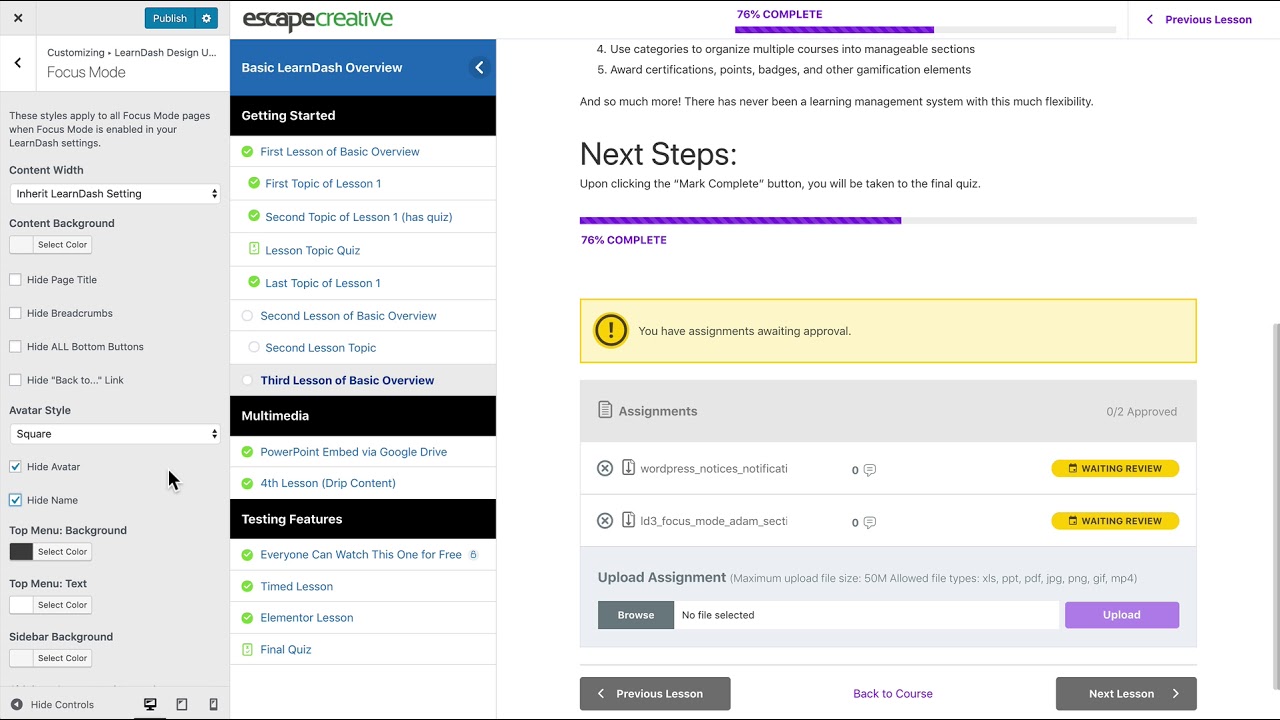Click Waiting Review badge for wordpress_notices
The image size is (1280, 720).
click(1115, 468)
